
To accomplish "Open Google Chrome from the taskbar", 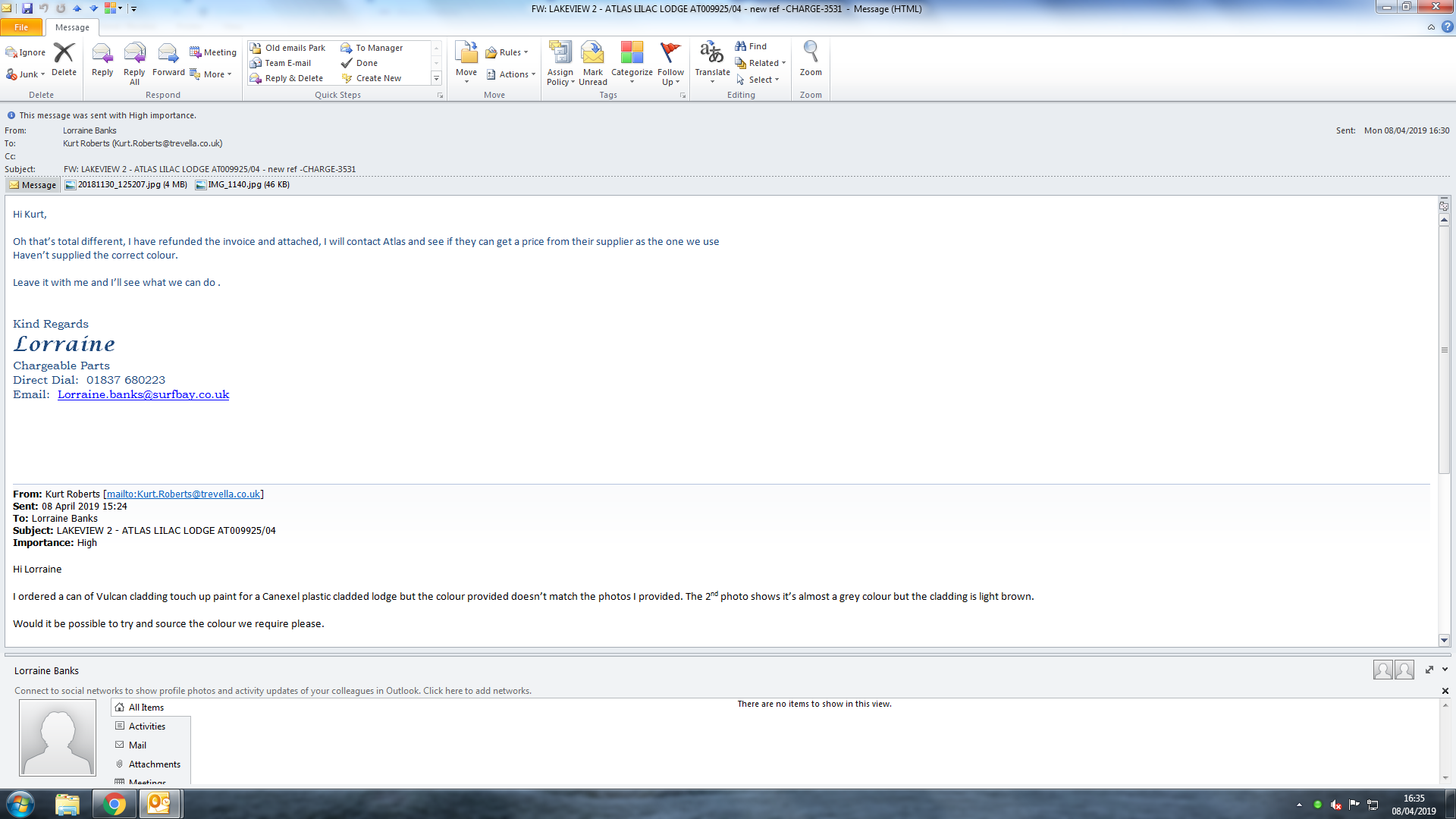I will click(115, 804).
